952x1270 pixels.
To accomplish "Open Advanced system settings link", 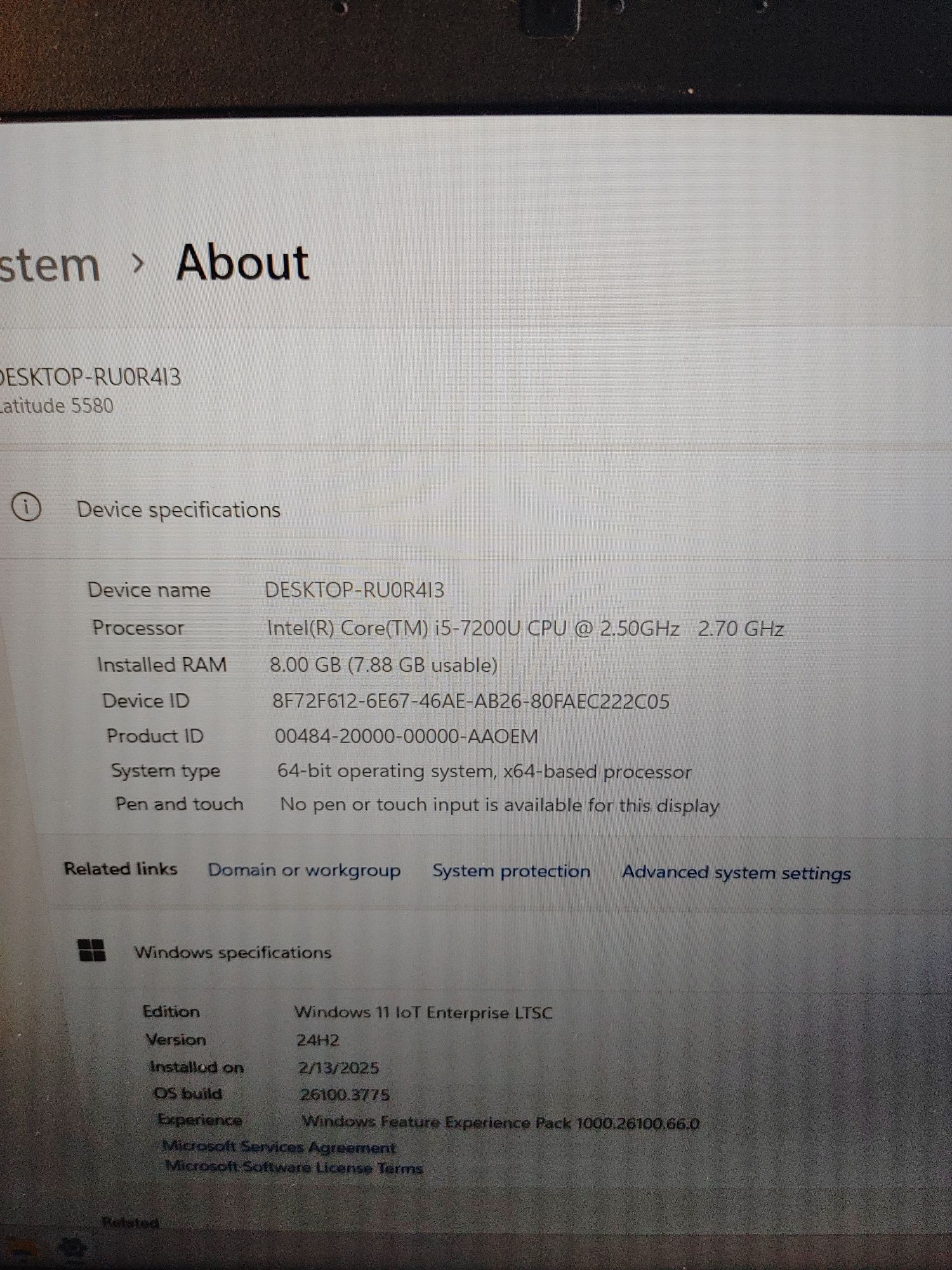I will (736, 872).
